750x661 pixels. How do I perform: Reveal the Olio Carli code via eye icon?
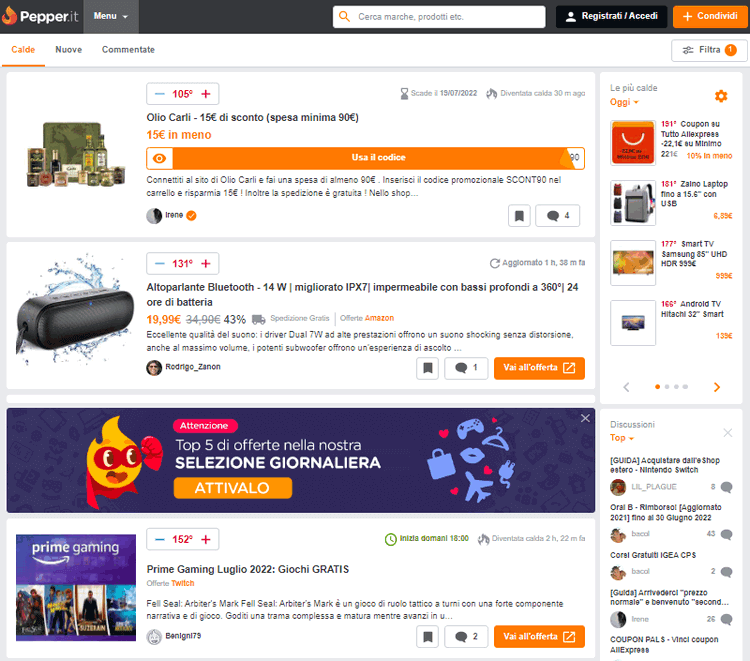pos(158,158)
